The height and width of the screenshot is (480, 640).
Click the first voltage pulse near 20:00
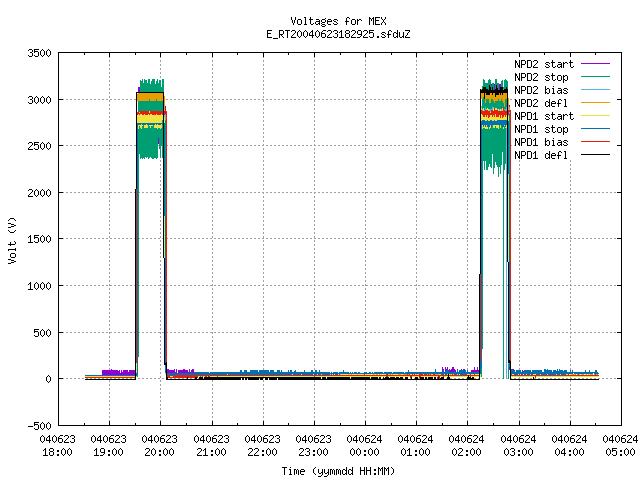(151, 229)
